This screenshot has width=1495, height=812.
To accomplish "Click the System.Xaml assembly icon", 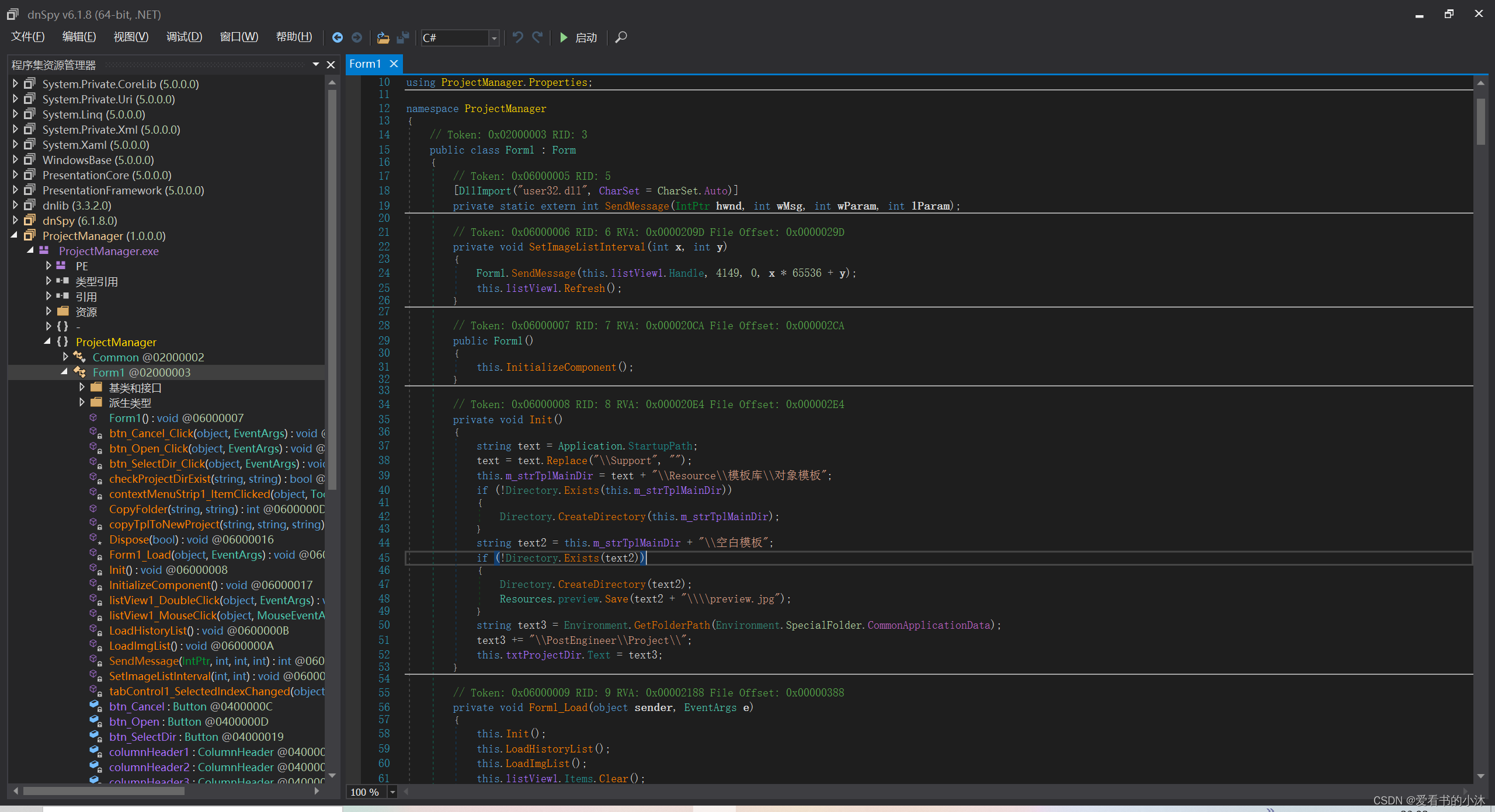I will tap(30, 144).
